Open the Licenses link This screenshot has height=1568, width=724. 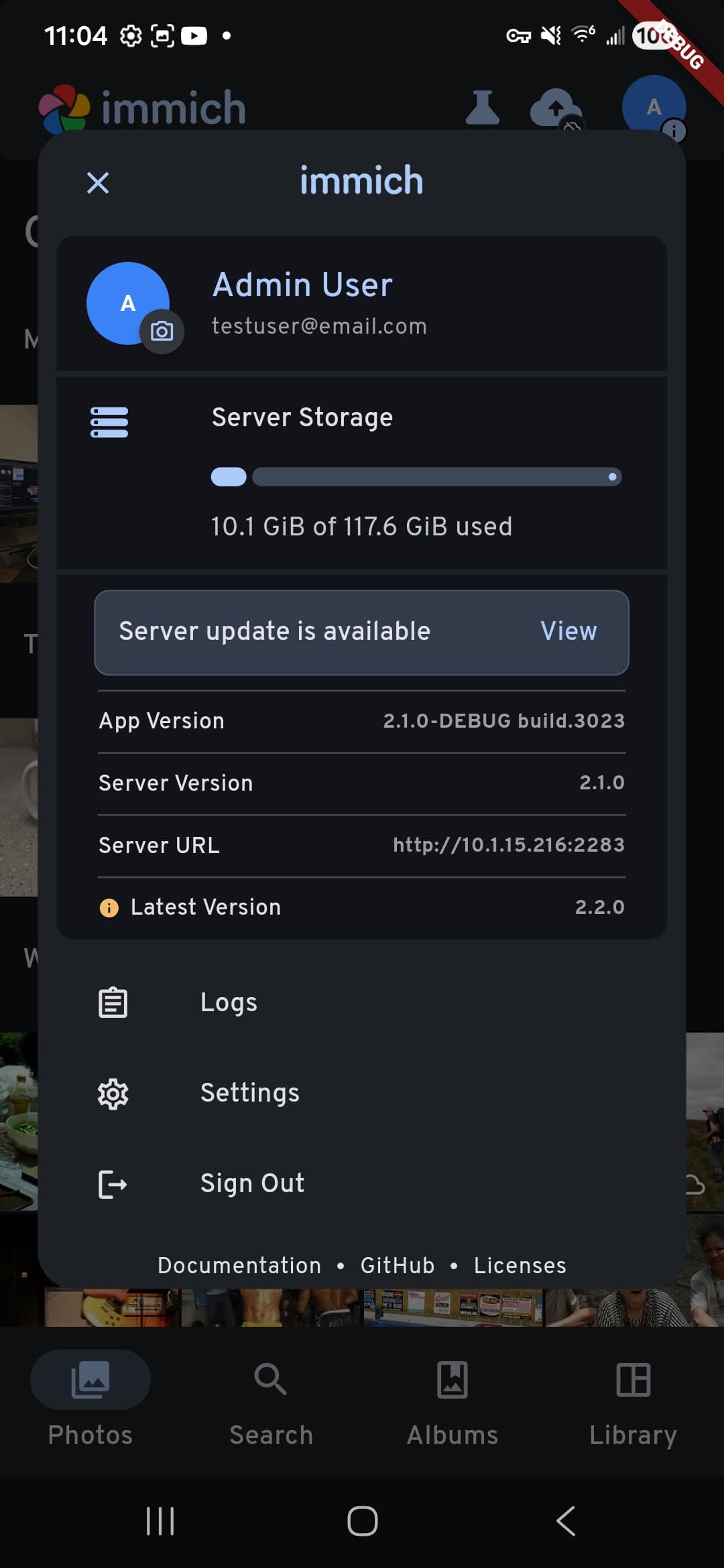coord(520,1266)
